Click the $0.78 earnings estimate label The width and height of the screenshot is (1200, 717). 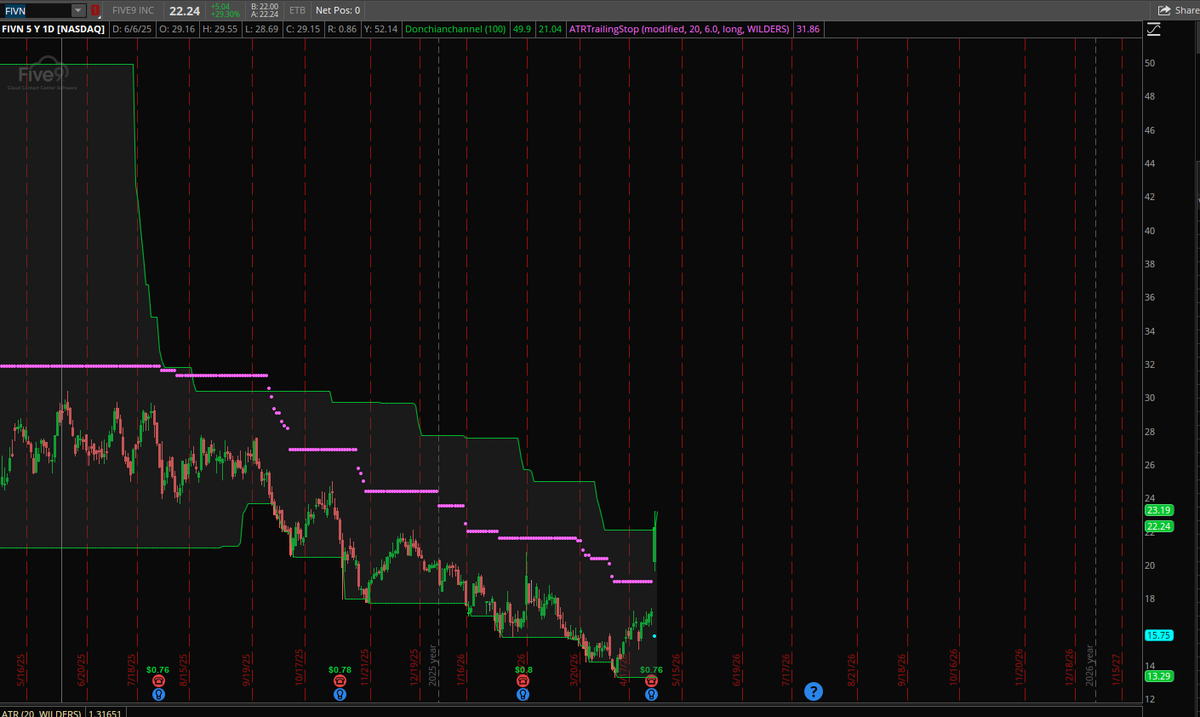[x=340, y=669]
